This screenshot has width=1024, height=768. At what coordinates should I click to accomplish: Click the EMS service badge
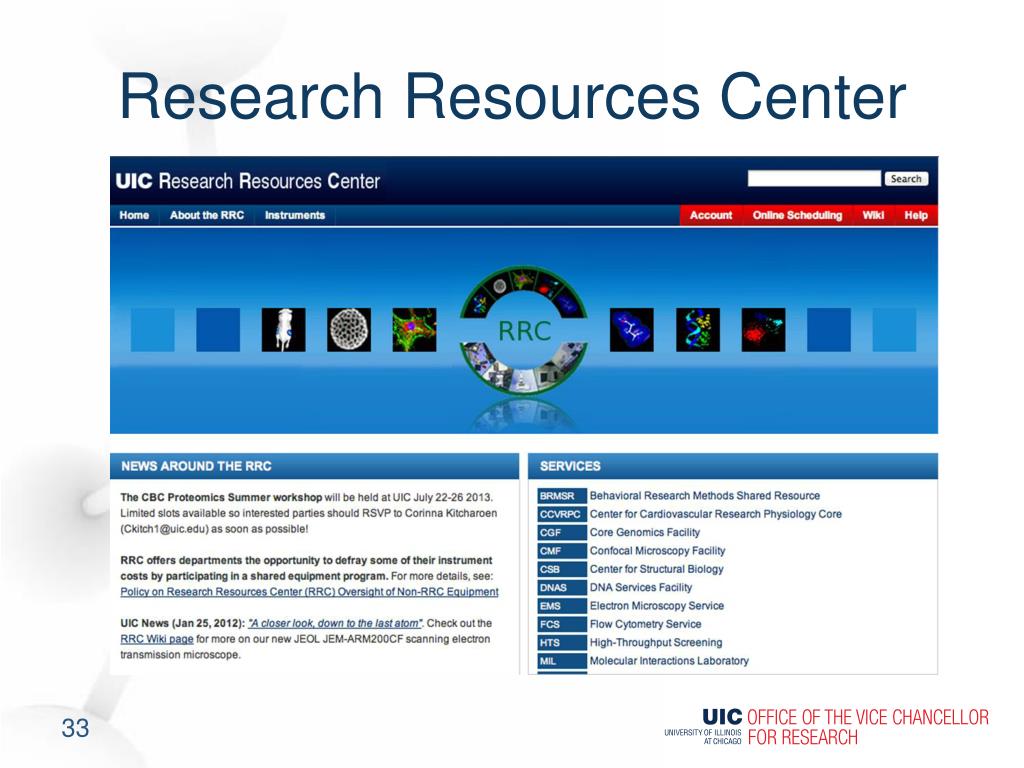point(562,606)
